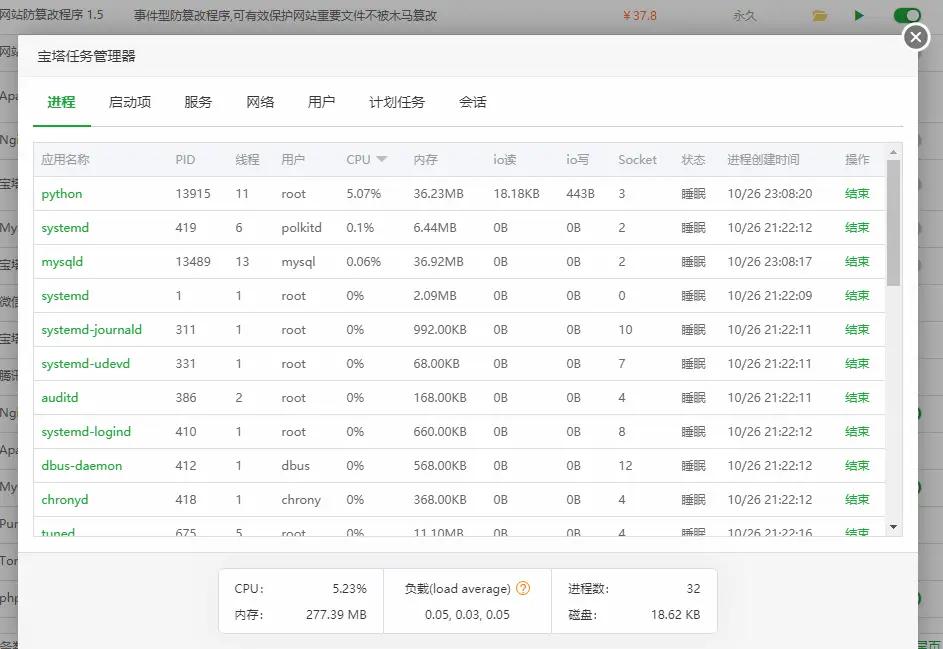The height and width of the screenshot is (649, 943).
Task: Open the systemd-journald process entry
Action: (91, 330)
